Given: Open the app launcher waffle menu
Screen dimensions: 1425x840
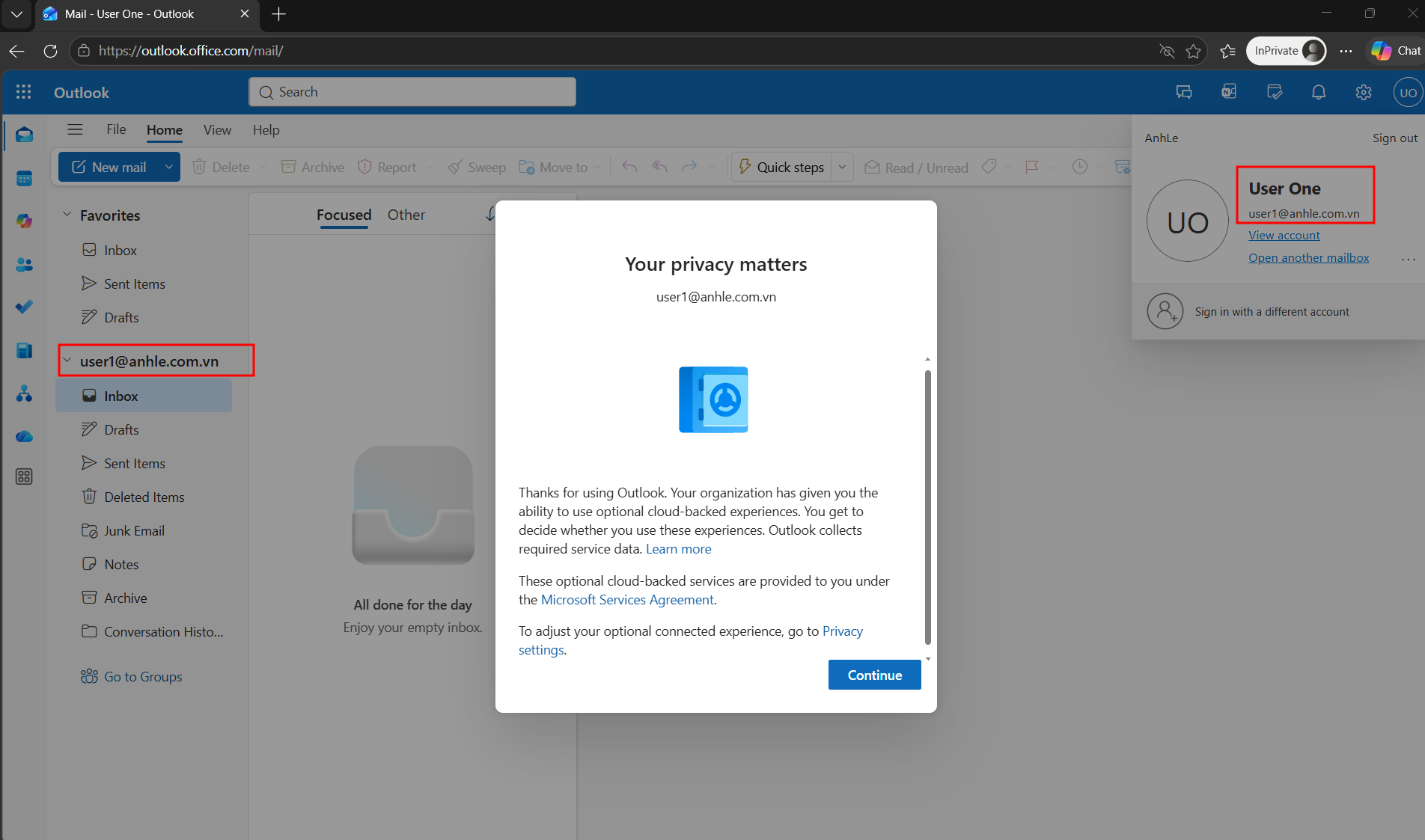Looking at the screenshot, I should pos(24,92).
